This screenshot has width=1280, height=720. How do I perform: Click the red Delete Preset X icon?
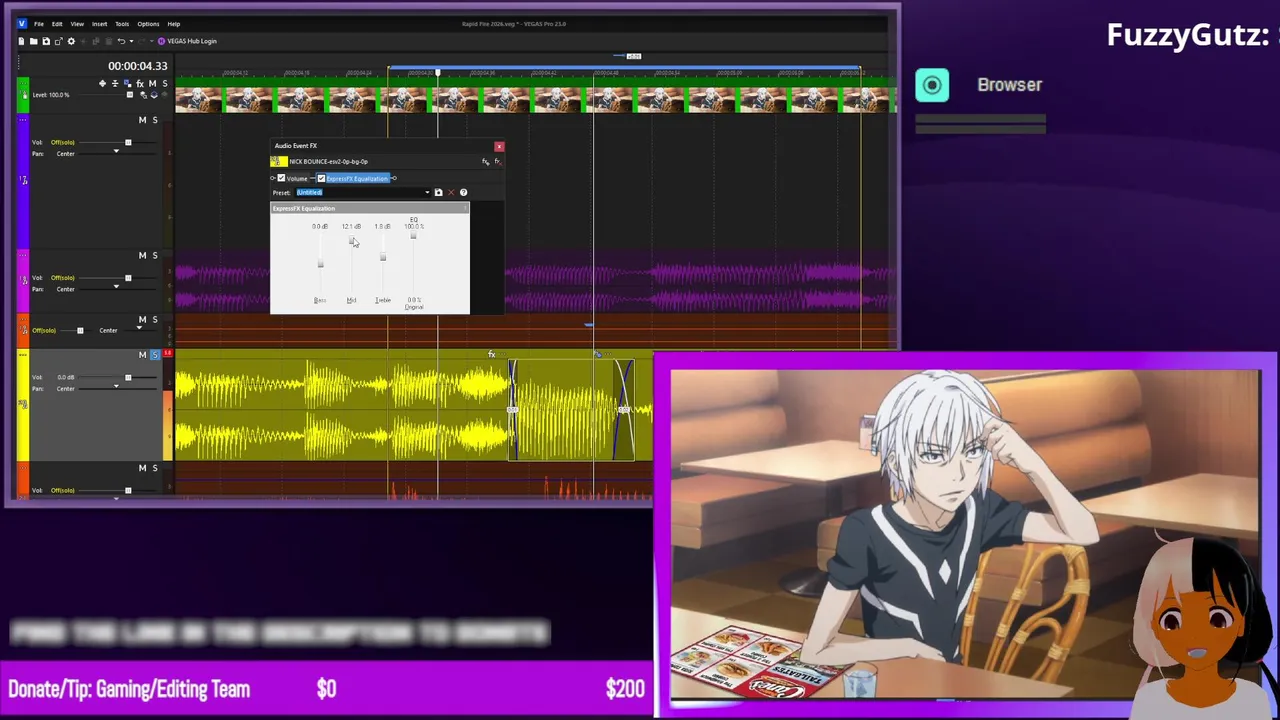coord(451,193)
